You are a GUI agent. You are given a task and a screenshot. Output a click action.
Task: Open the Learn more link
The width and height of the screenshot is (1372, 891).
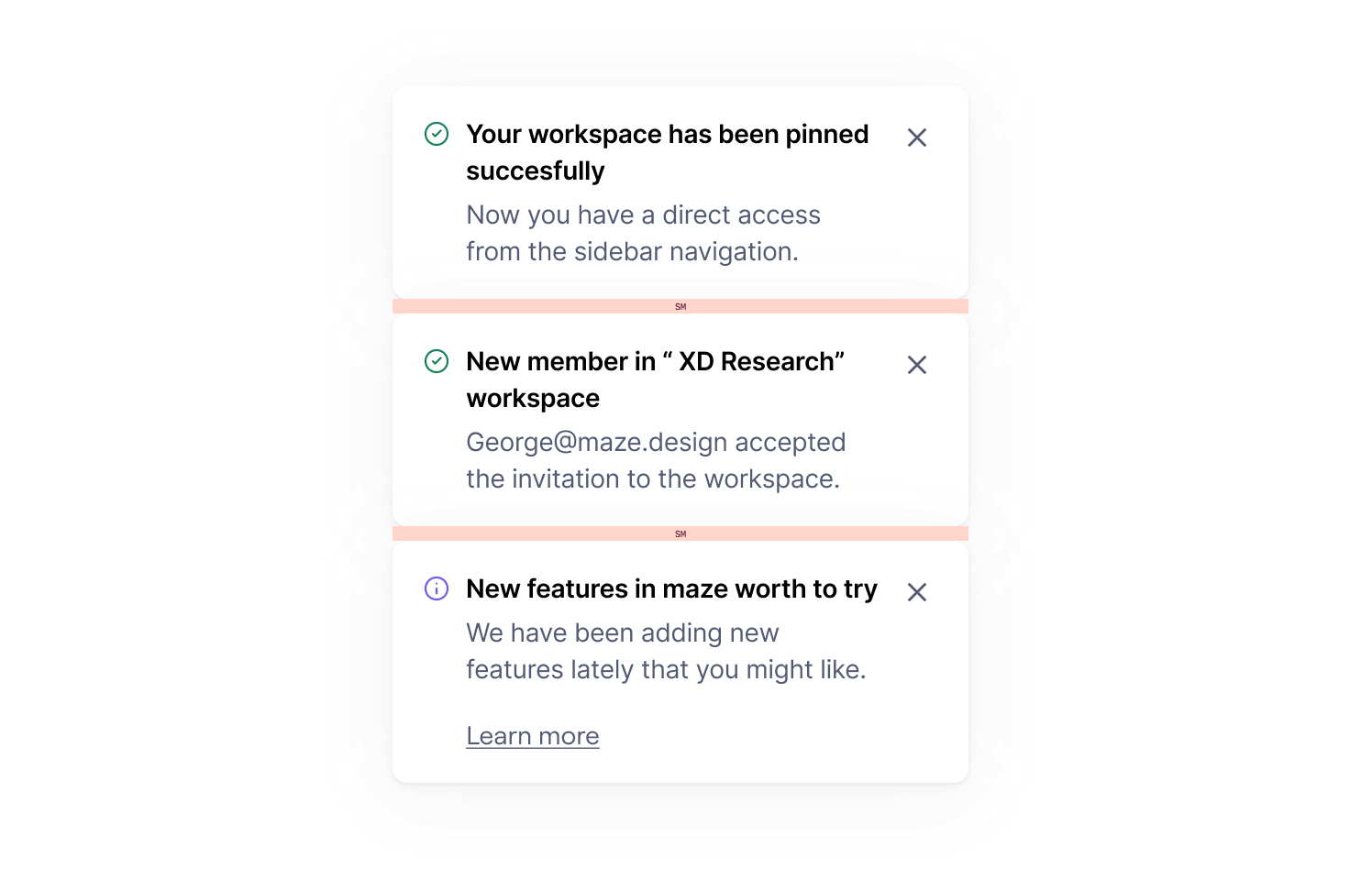(533, 736)
